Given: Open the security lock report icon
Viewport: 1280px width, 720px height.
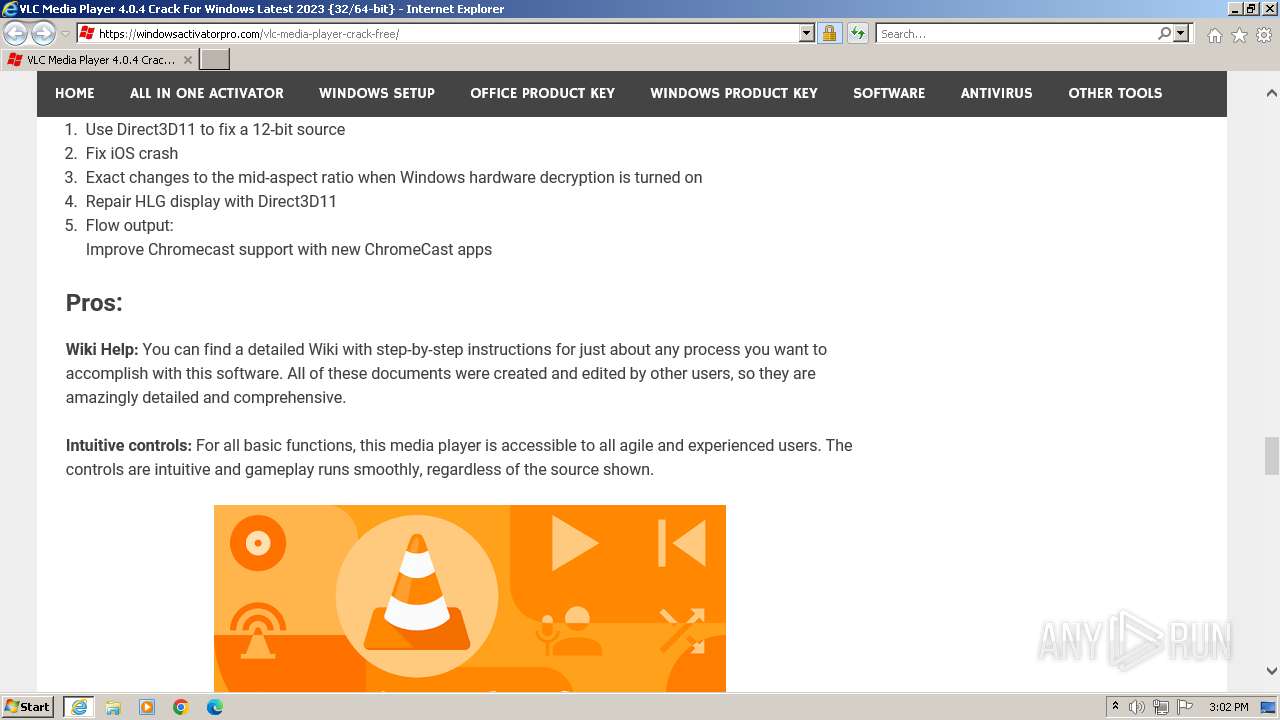Looking at the screenshot, I should coord(829,34).
